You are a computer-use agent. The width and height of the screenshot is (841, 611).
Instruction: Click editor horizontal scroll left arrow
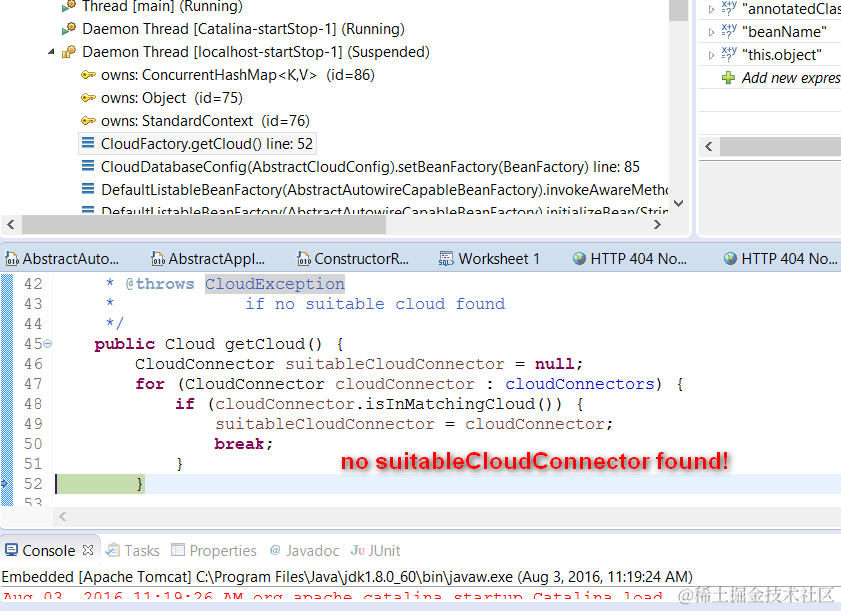point(63,517)
